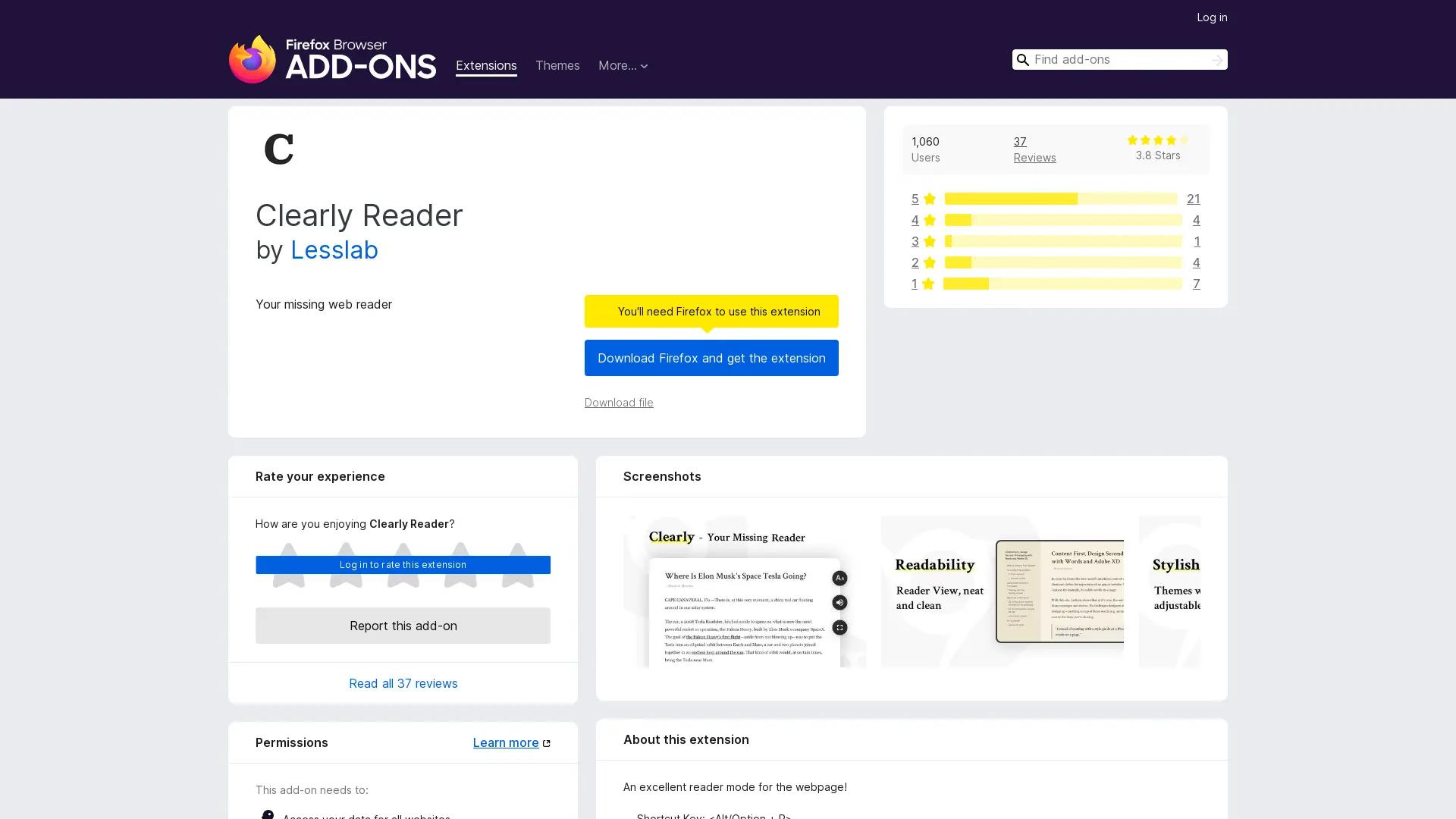Click the Download file link
Viewport: 1456px width, 819px height.
(618, 403)
